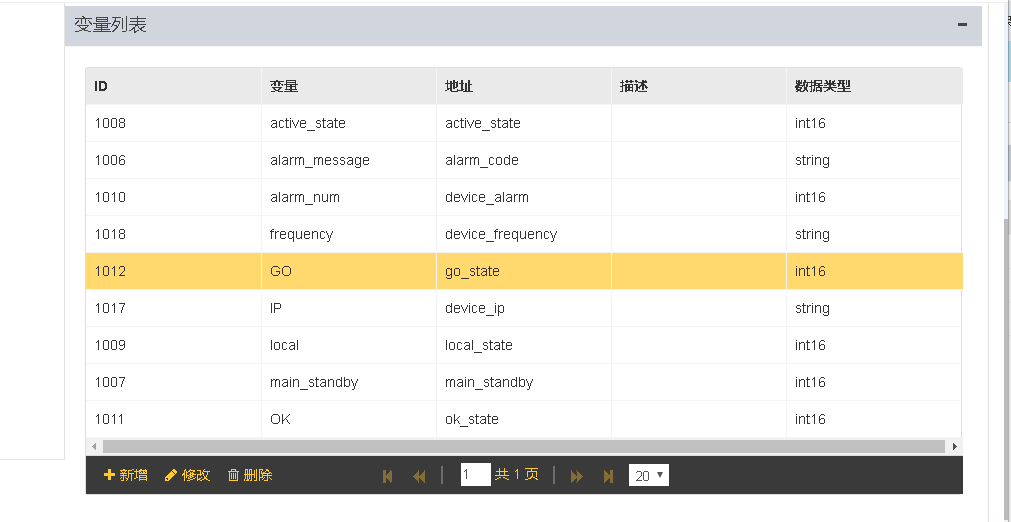Click the horizontal scrollbar right arrow
The height and width of the screenshot is (522, 1011).
pos(954,447)
